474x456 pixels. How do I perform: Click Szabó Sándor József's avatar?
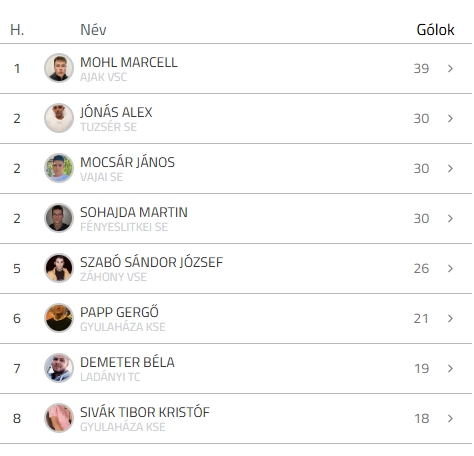59,268
